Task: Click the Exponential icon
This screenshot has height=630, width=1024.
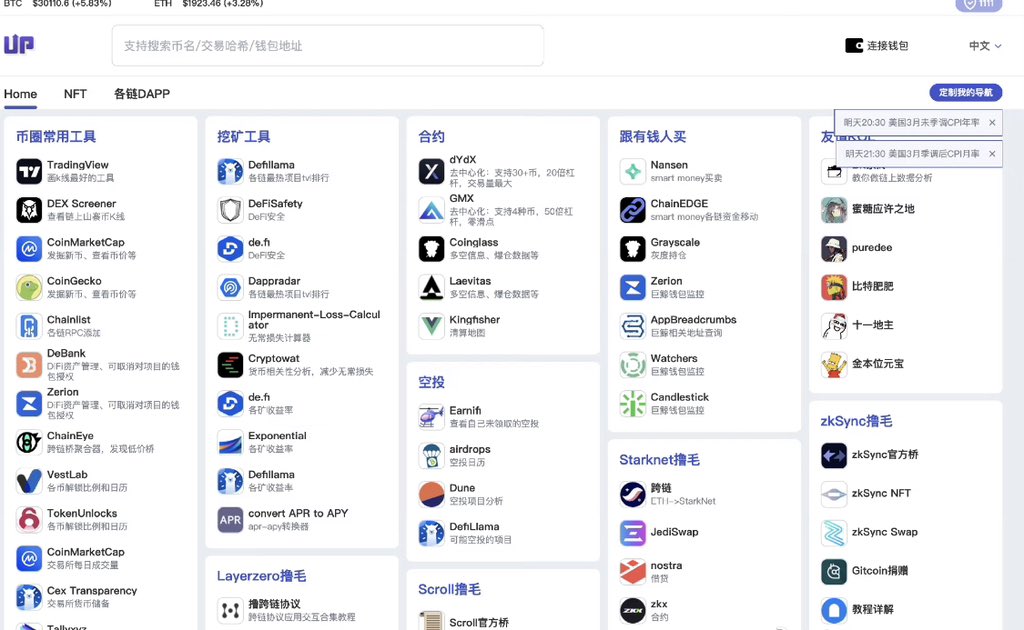Action: (230, 443)
